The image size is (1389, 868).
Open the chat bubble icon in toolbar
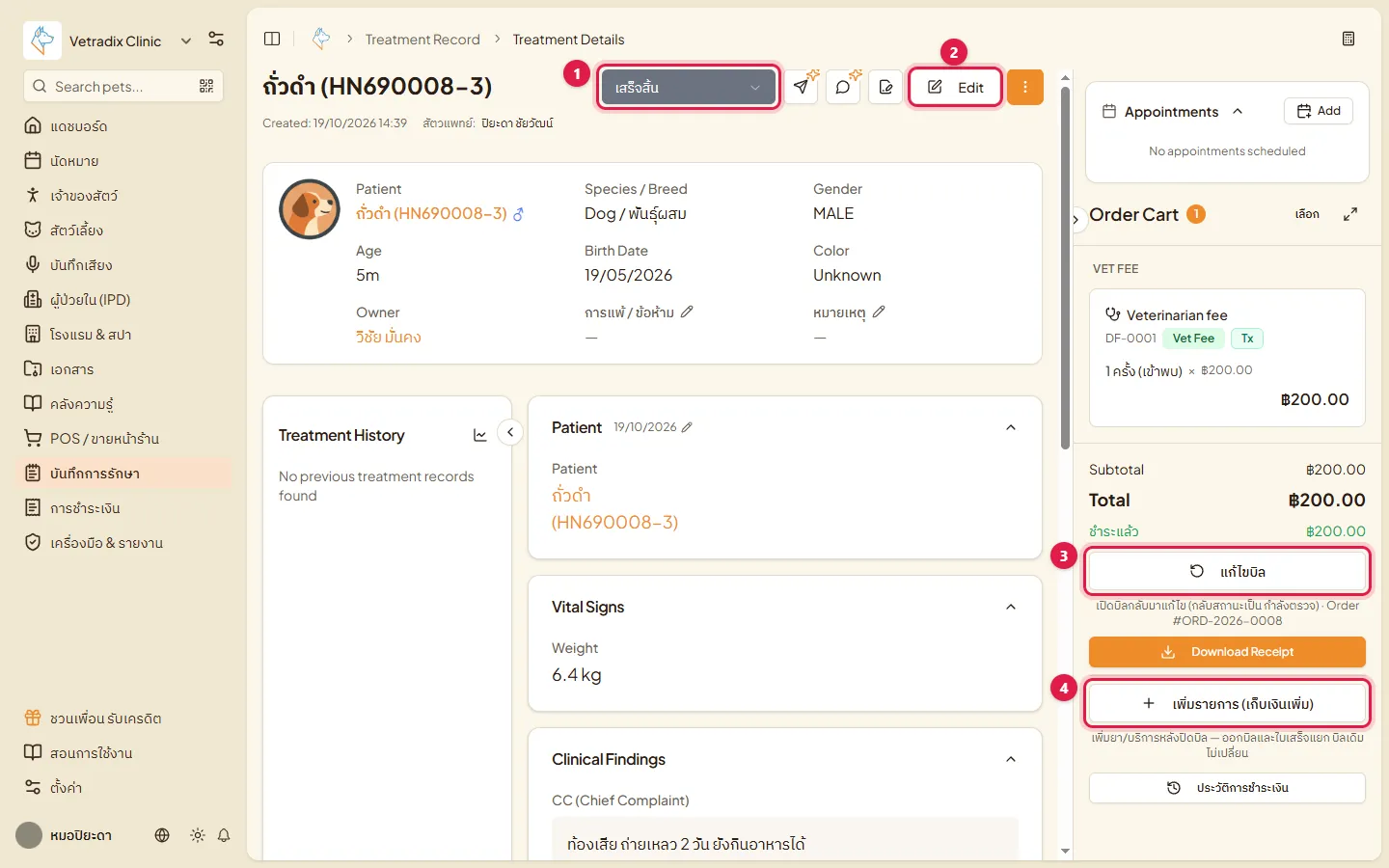click(843, 87)
